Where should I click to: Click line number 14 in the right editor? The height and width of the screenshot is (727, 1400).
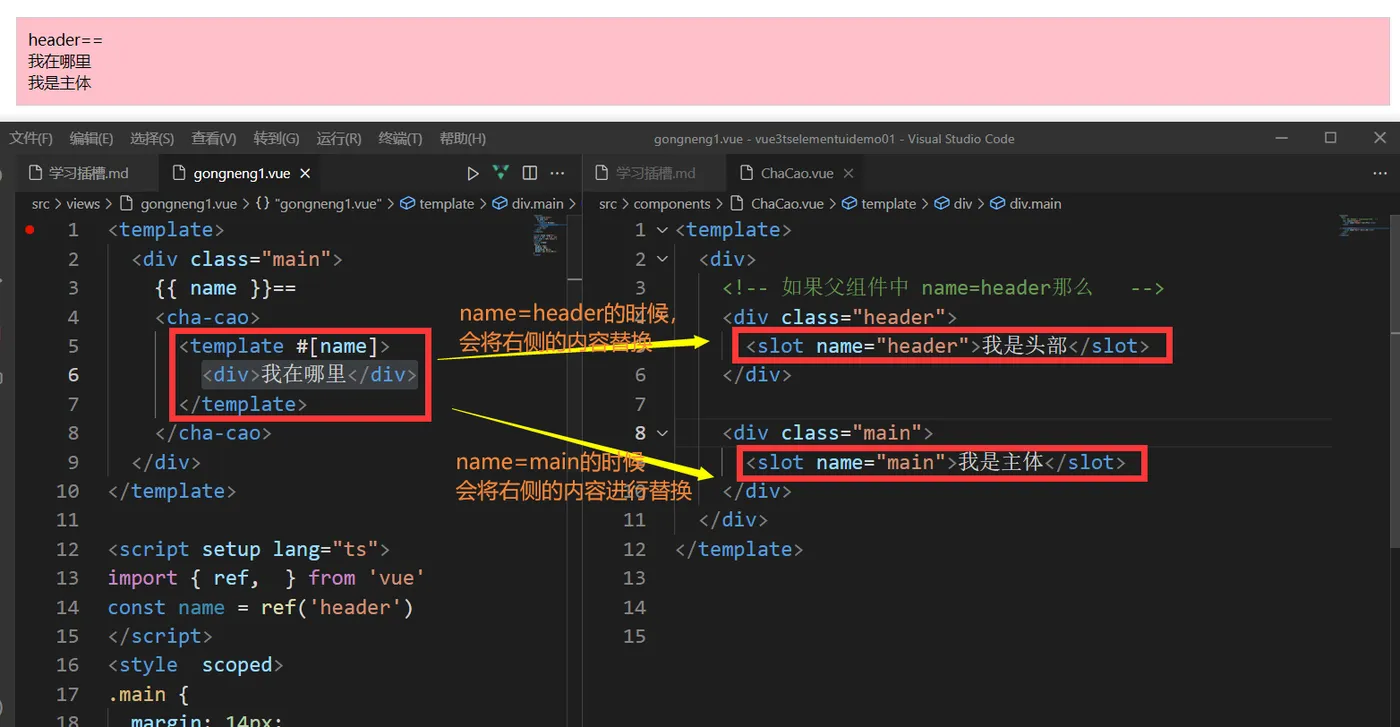[634, 607]
